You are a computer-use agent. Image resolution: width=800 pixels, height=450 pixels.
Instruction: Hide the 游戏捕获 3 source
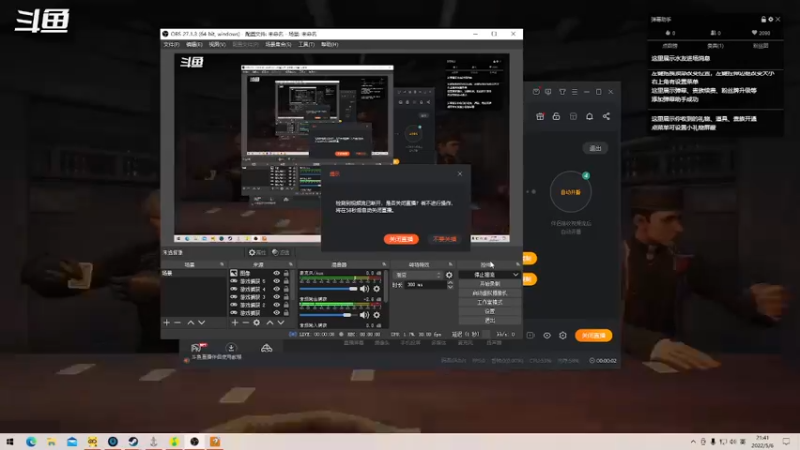click(x=277, y=297)
